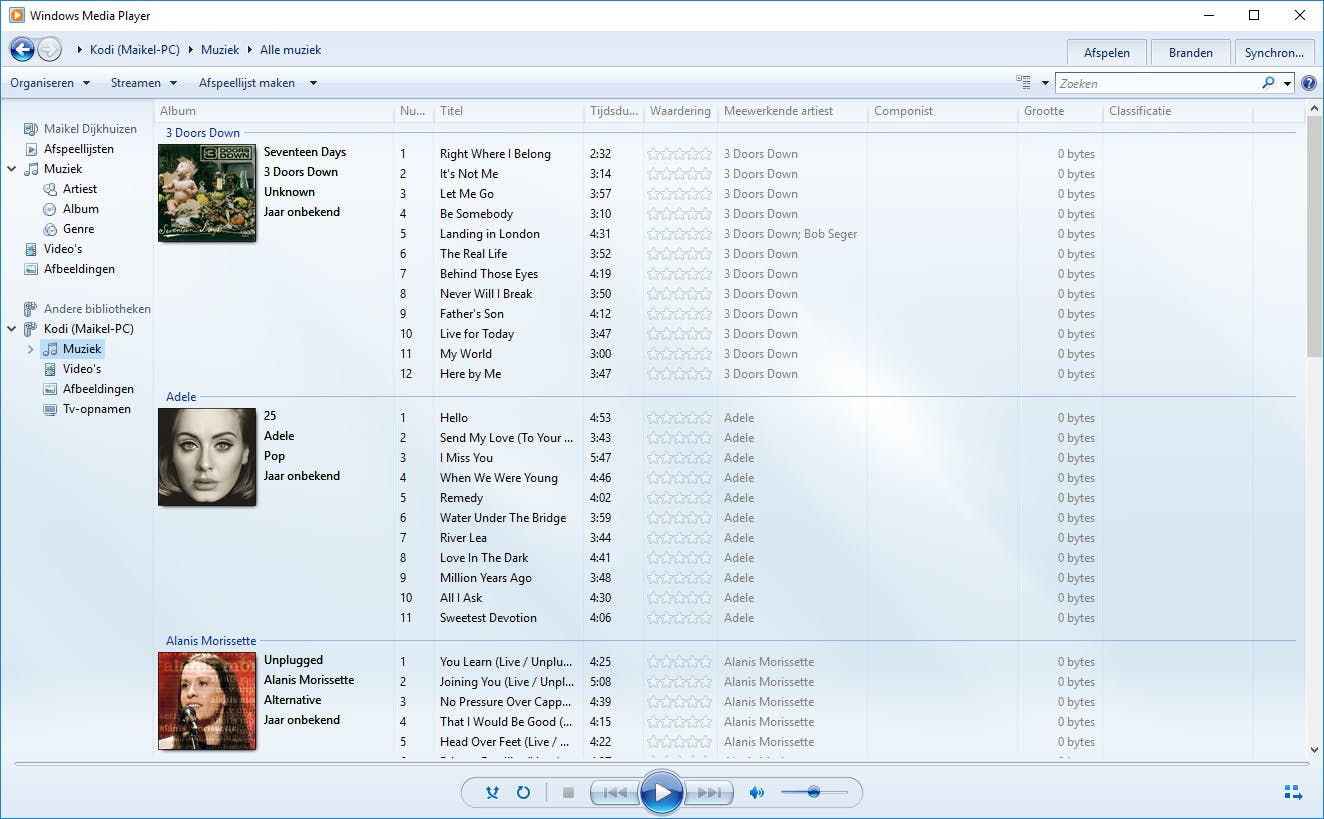Screen dimensions: 1324x819
Task: Click the Alanis Morissette group header
Action: [211, 641]
